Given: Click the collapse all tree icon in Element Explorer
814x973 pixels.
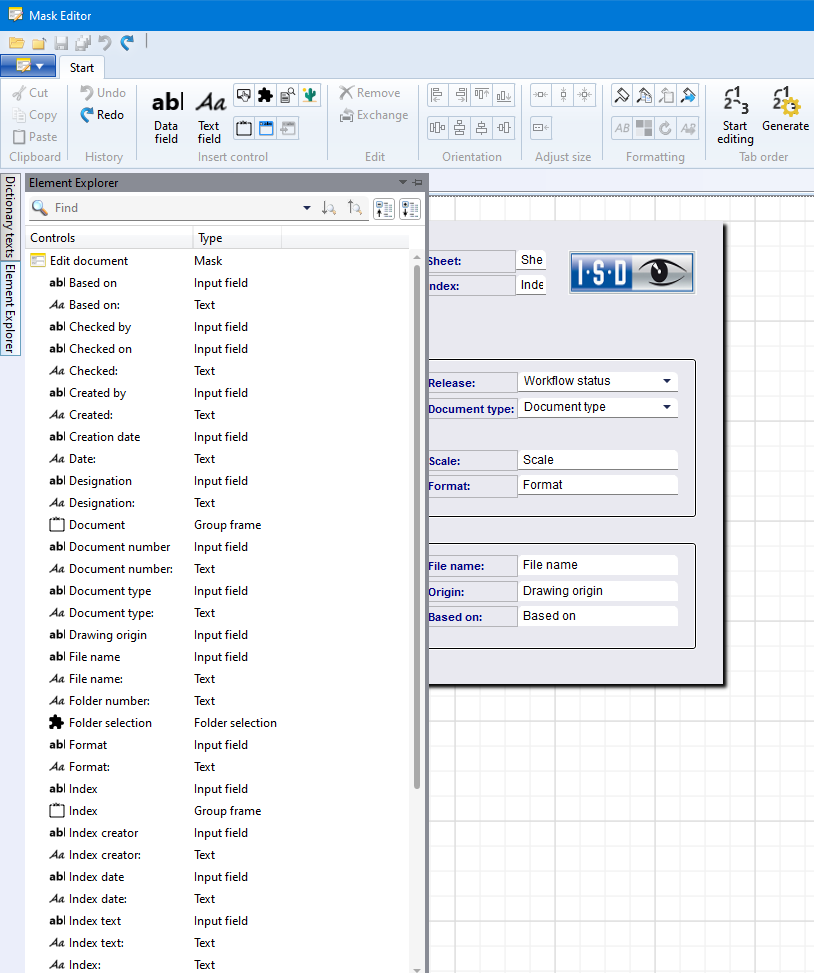Looking at the screenshot, I should pyautogui.click(x=383, y=208).
